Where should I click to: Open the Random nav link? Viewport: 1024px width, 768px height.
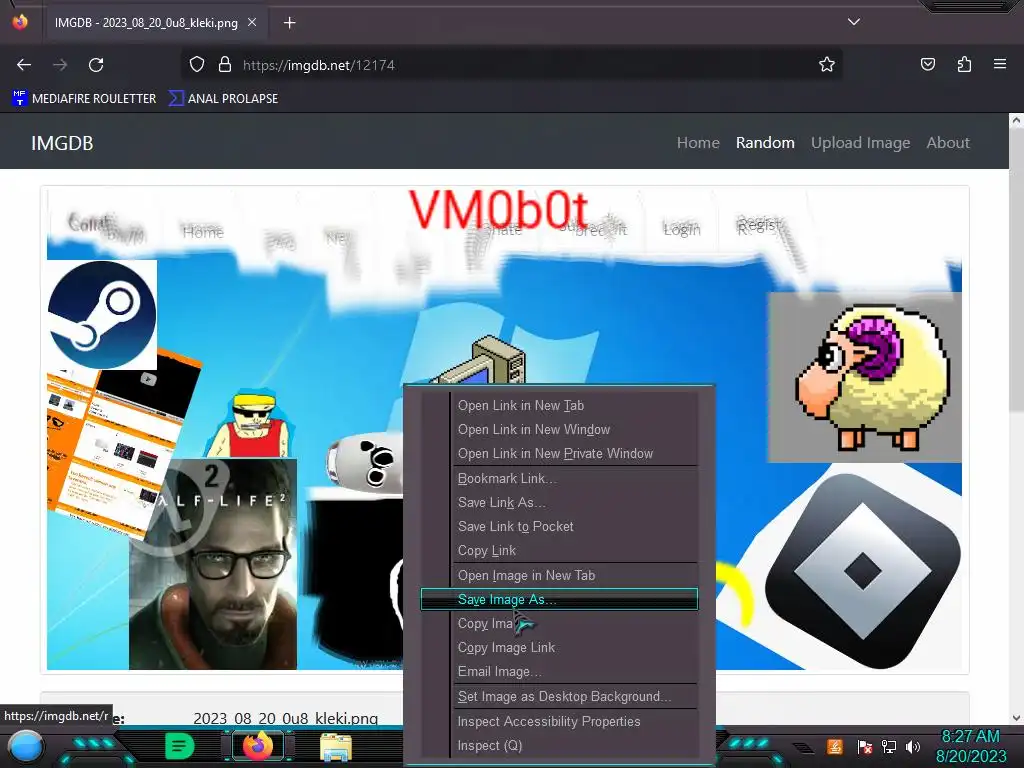point(765,142)
